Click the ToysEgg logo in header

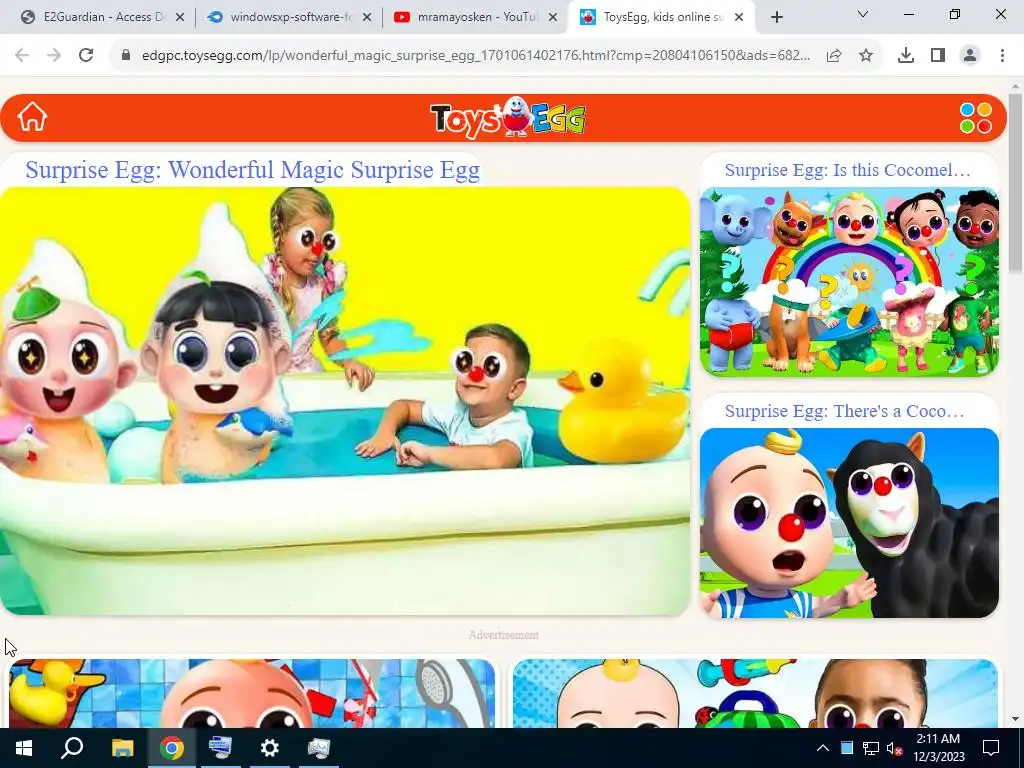508,118
